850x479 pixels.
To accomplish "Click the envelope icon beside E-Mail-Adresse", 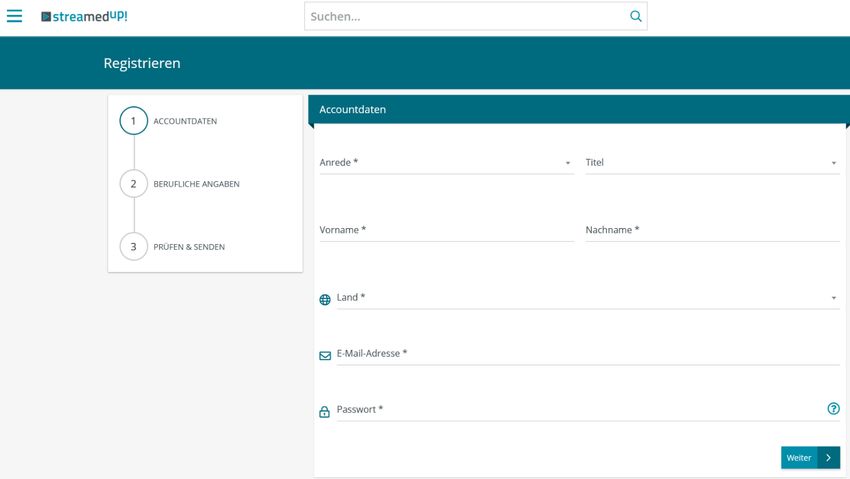I will pos(324,355).
